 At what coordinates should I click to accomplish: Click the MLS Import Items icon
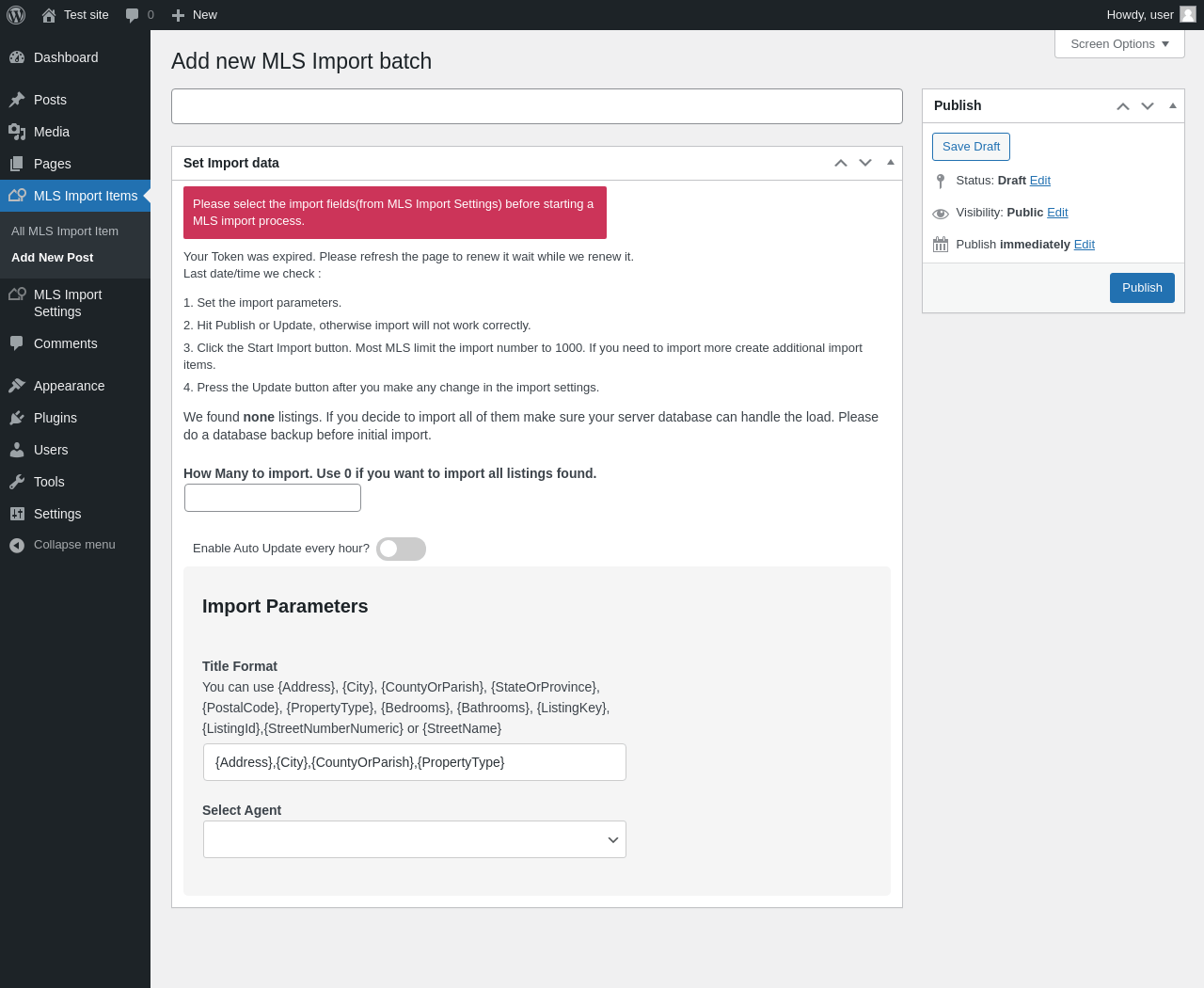17,196
